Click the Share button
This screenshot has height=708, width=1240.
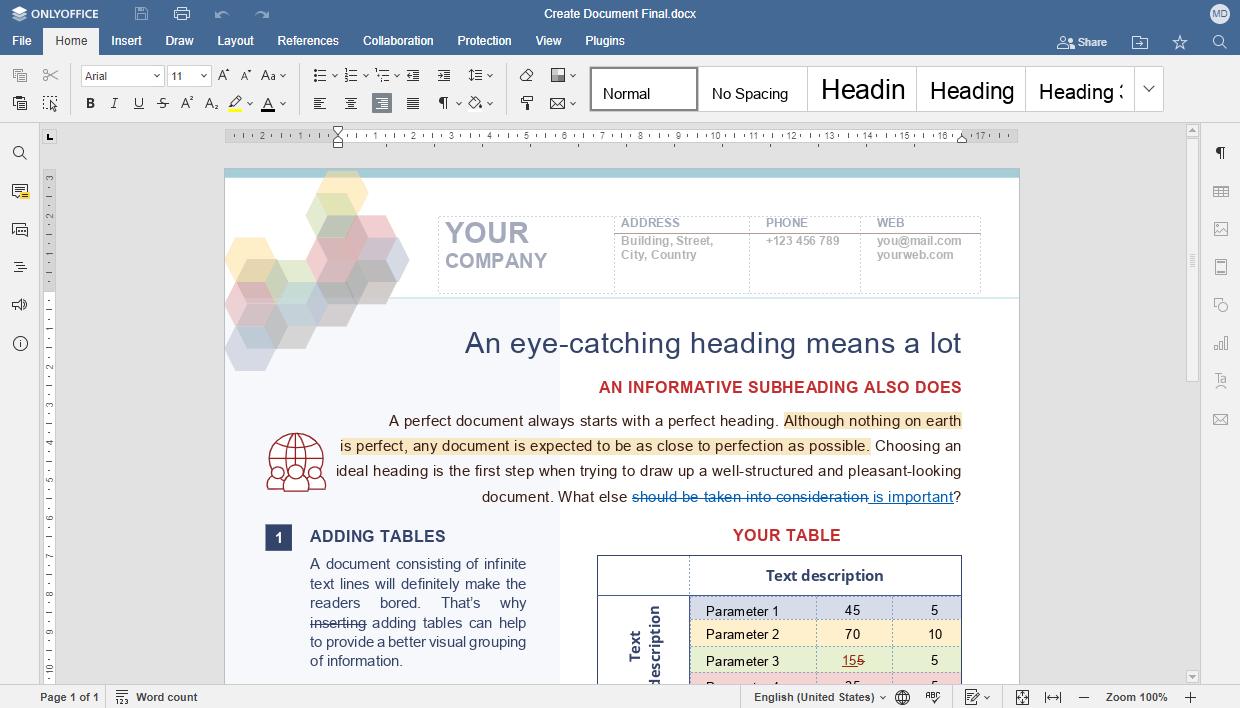coord(1082,42)
